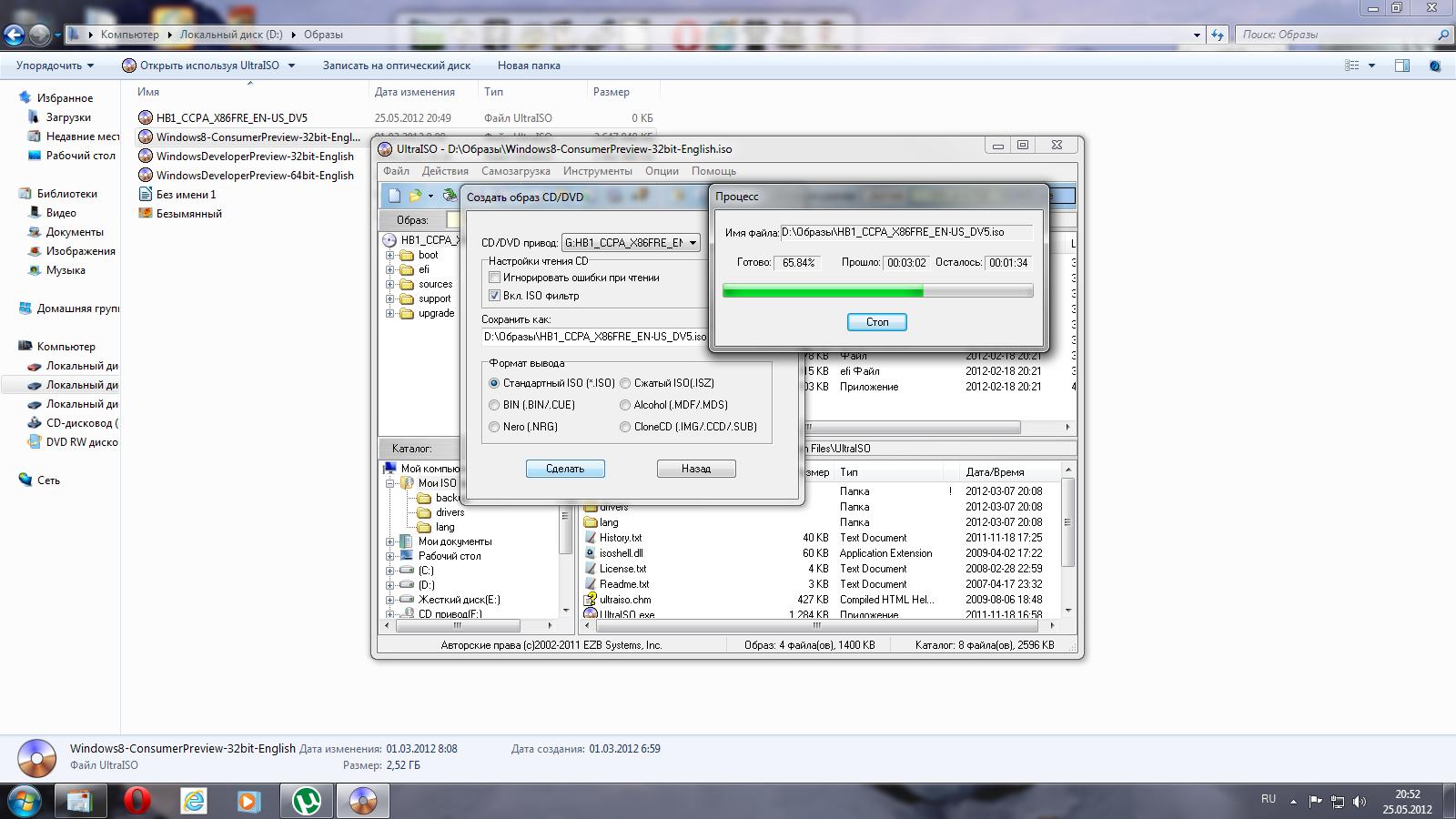Select the HB1_CCPA_X86FRE_EN-US_DV5 file icon in Explorer

point(146,117)
